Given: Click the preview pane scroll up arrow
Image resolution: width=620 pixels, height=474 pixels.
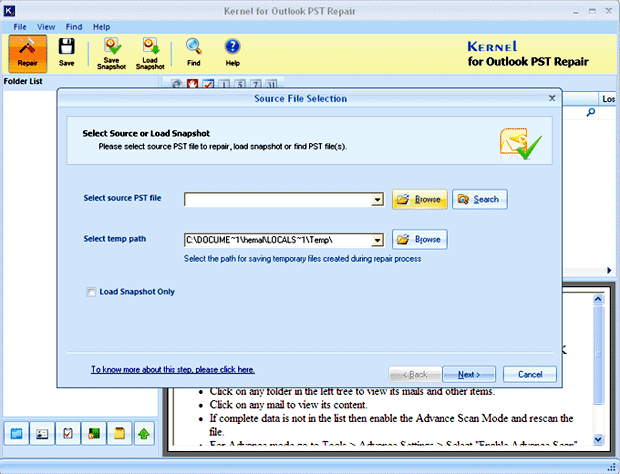Looking at the screenshot, I should (x=598, y=299).
